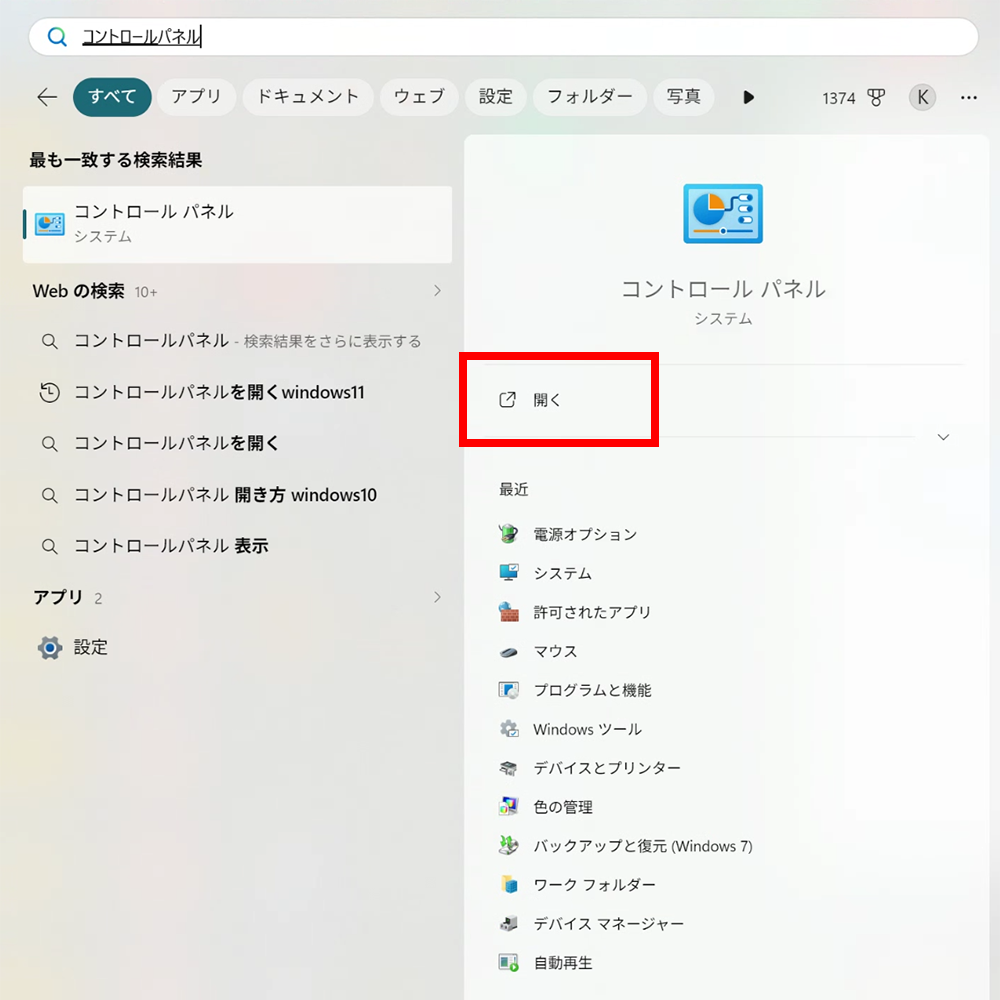This screenshot has height=1000, width=1000.
Task: Click the デバイスとプリンター icon
Action: coord(508,768)
